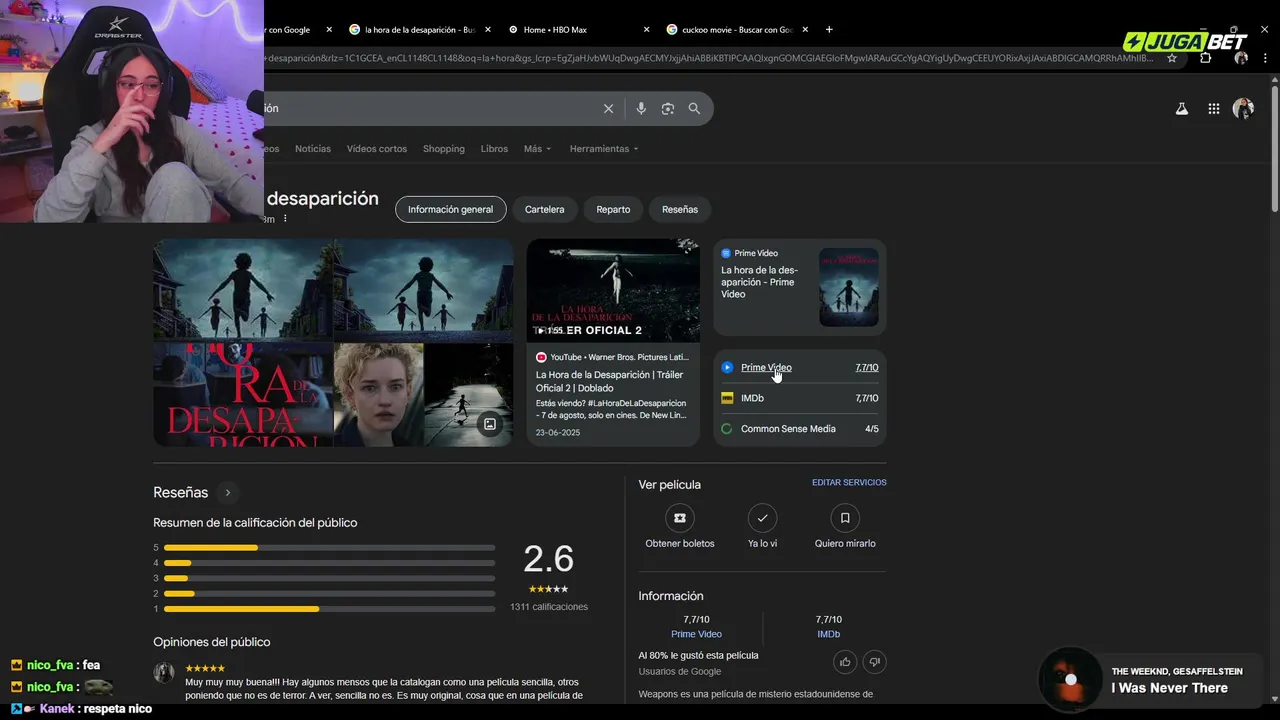Give a thumbs up to the movie

(x=845, y=662)
